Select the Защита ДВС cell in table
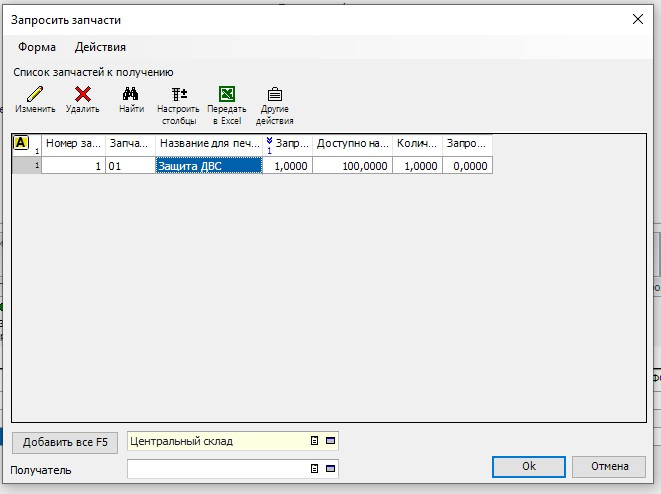661x494 pixels. (x=208, y=166)
